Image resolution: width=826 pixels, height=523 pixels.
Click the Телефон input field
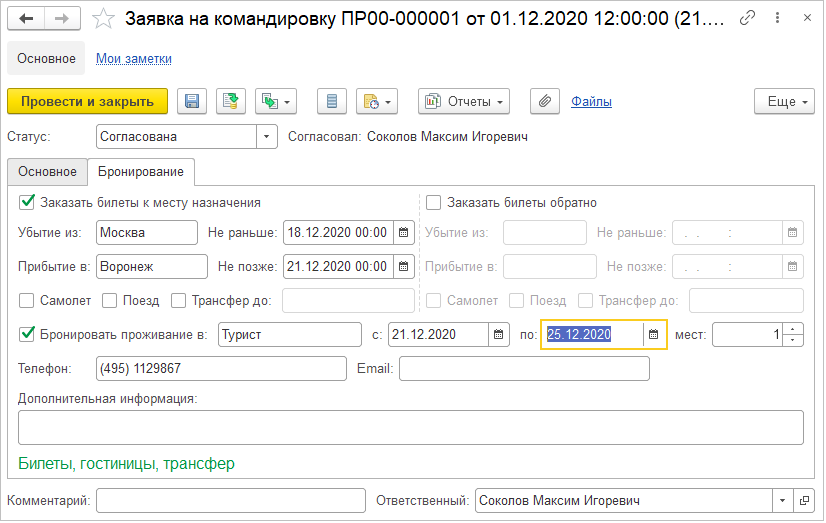tap(221, 369)
